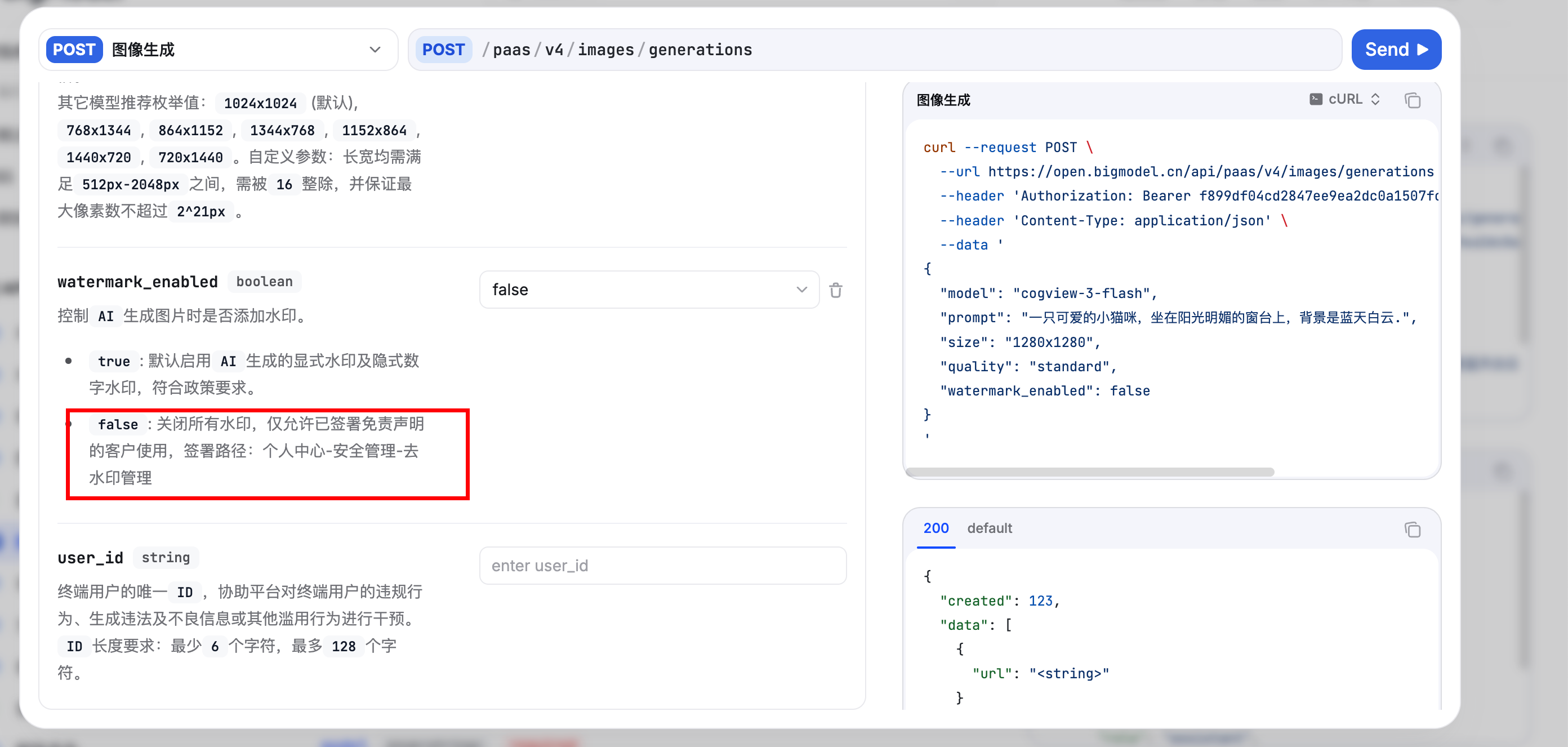Click the boolean type tag

point(264,281)
